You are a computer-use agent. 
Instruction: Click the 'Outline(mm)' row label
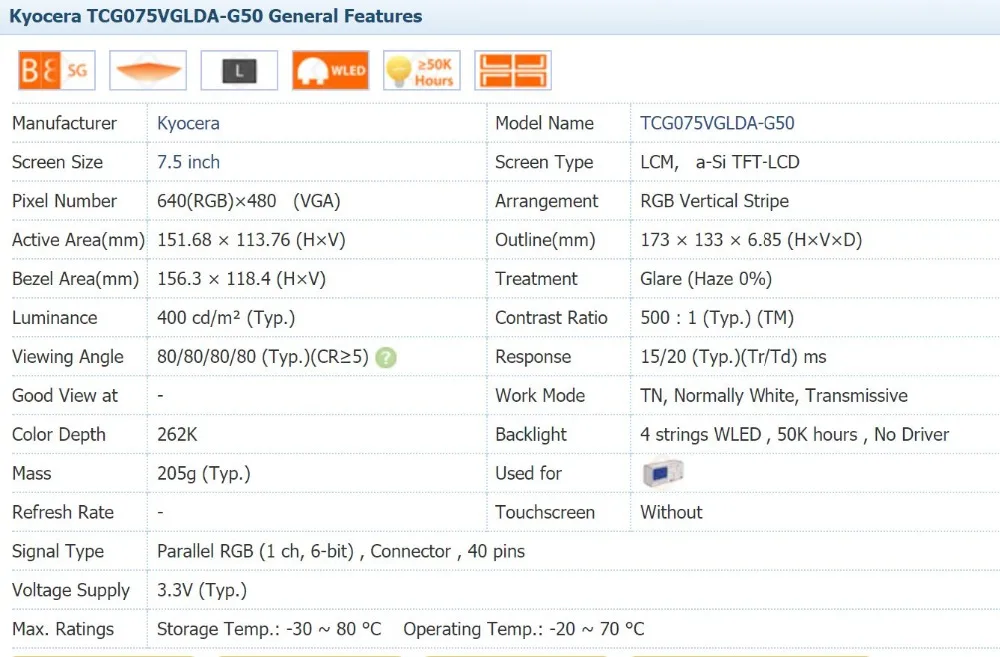[545, 240]
